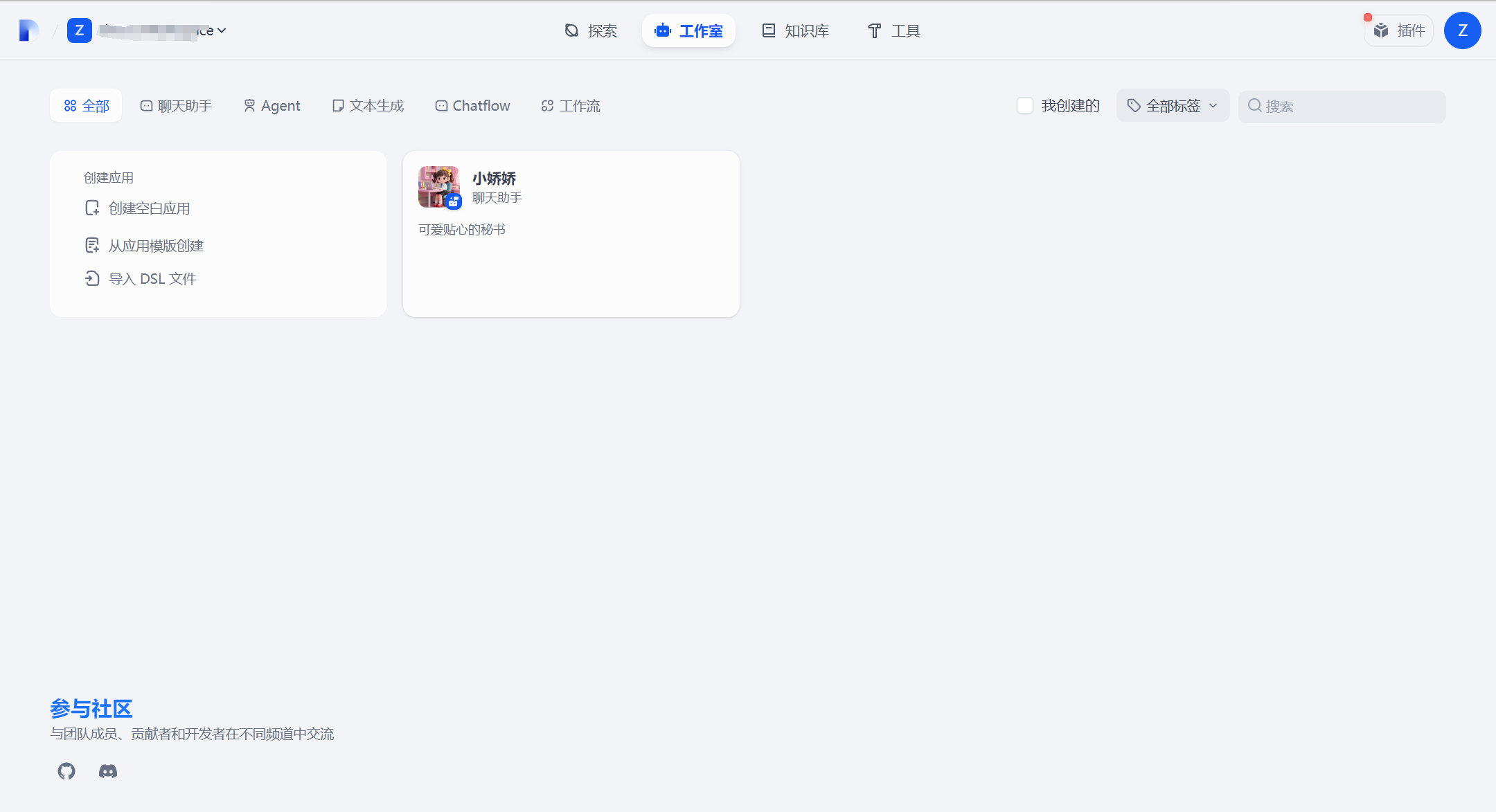
Task: Select 从应用模版创建 option
Action: (x=155, y=245)
